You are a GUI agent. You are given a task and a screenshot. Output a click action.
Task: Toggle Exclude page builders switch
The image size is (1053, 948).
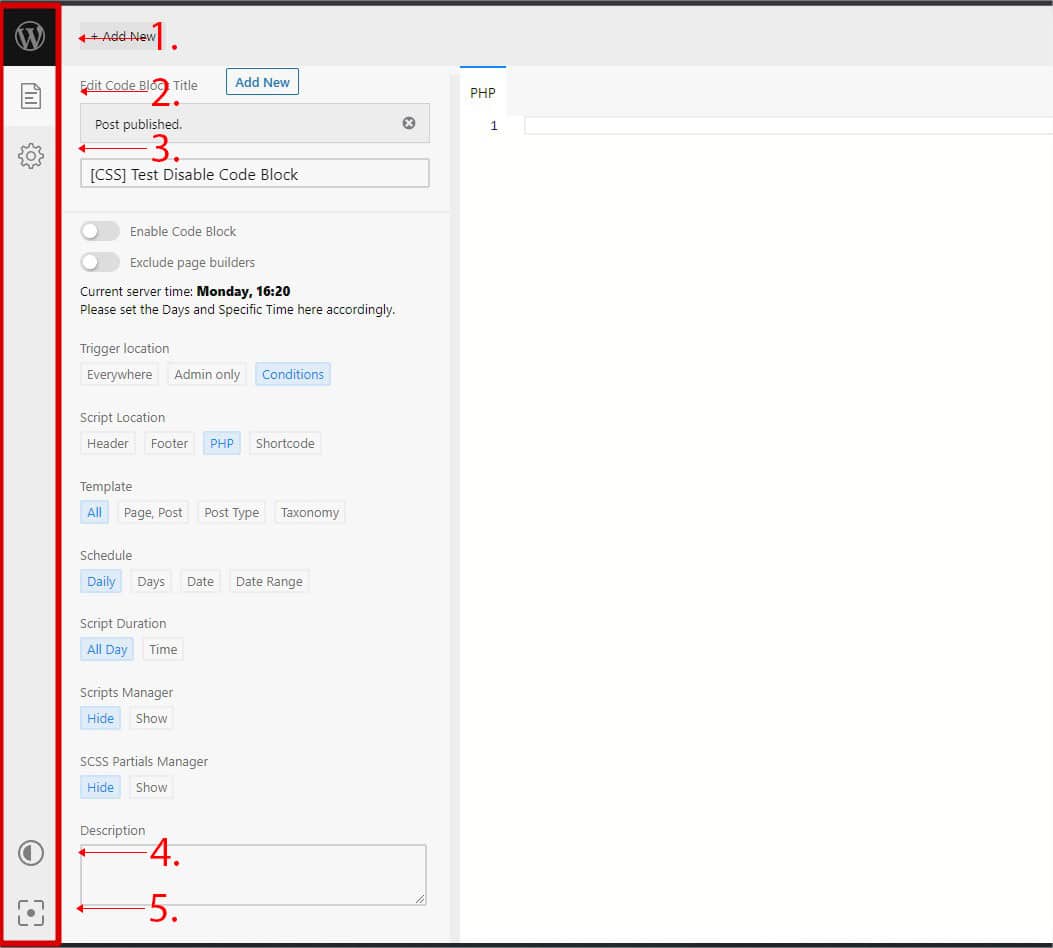pos(100,262)
